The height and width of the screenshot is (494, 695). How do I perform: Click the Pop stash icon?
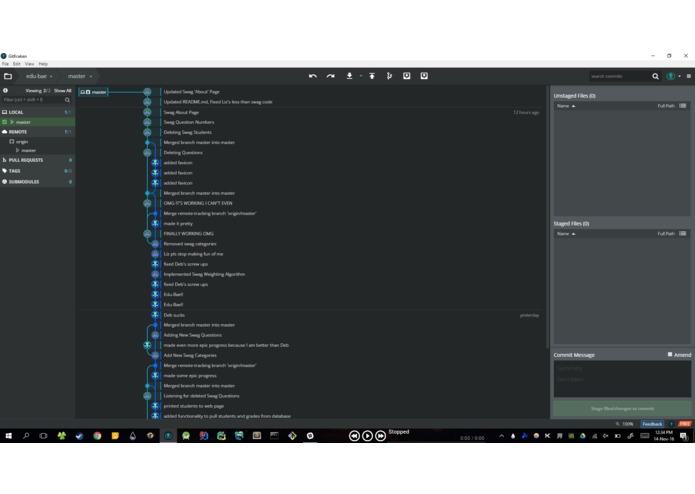point(424,76)
